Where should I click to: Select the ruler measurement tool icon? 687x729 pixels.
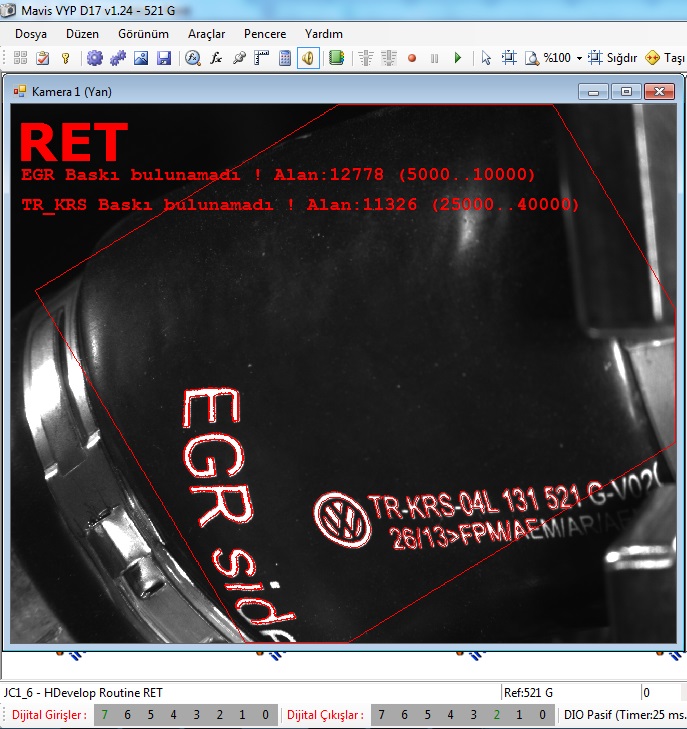(x=262, y=58)
